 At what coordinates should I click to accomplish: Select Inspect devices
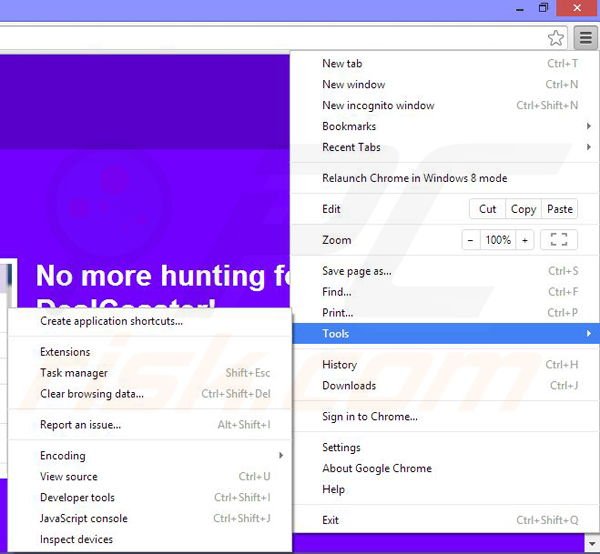pyautogui.click(x=150, y=539)
